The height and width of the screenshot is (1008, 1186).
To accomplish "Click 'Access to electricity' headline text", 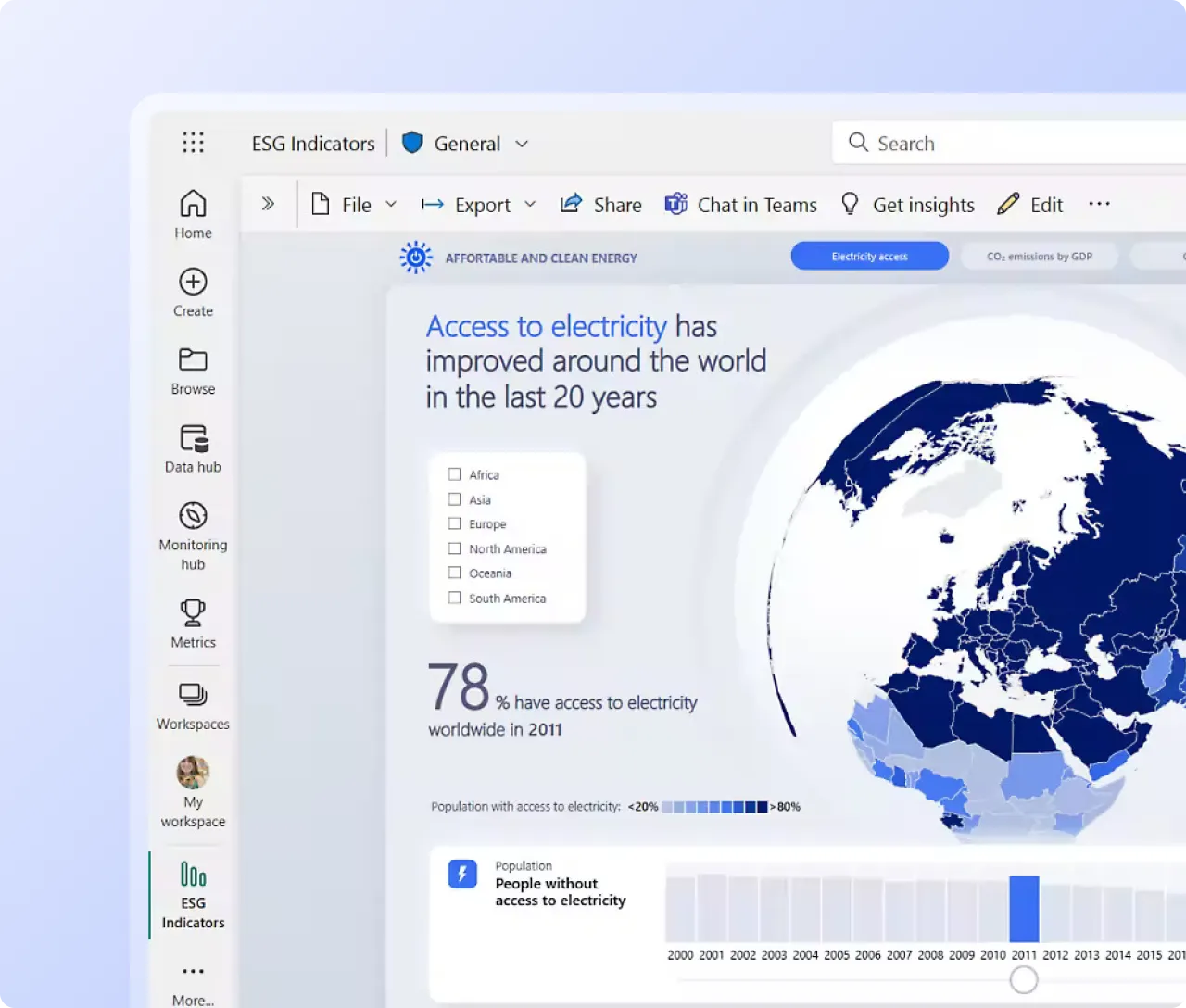I will coord(546,326).
